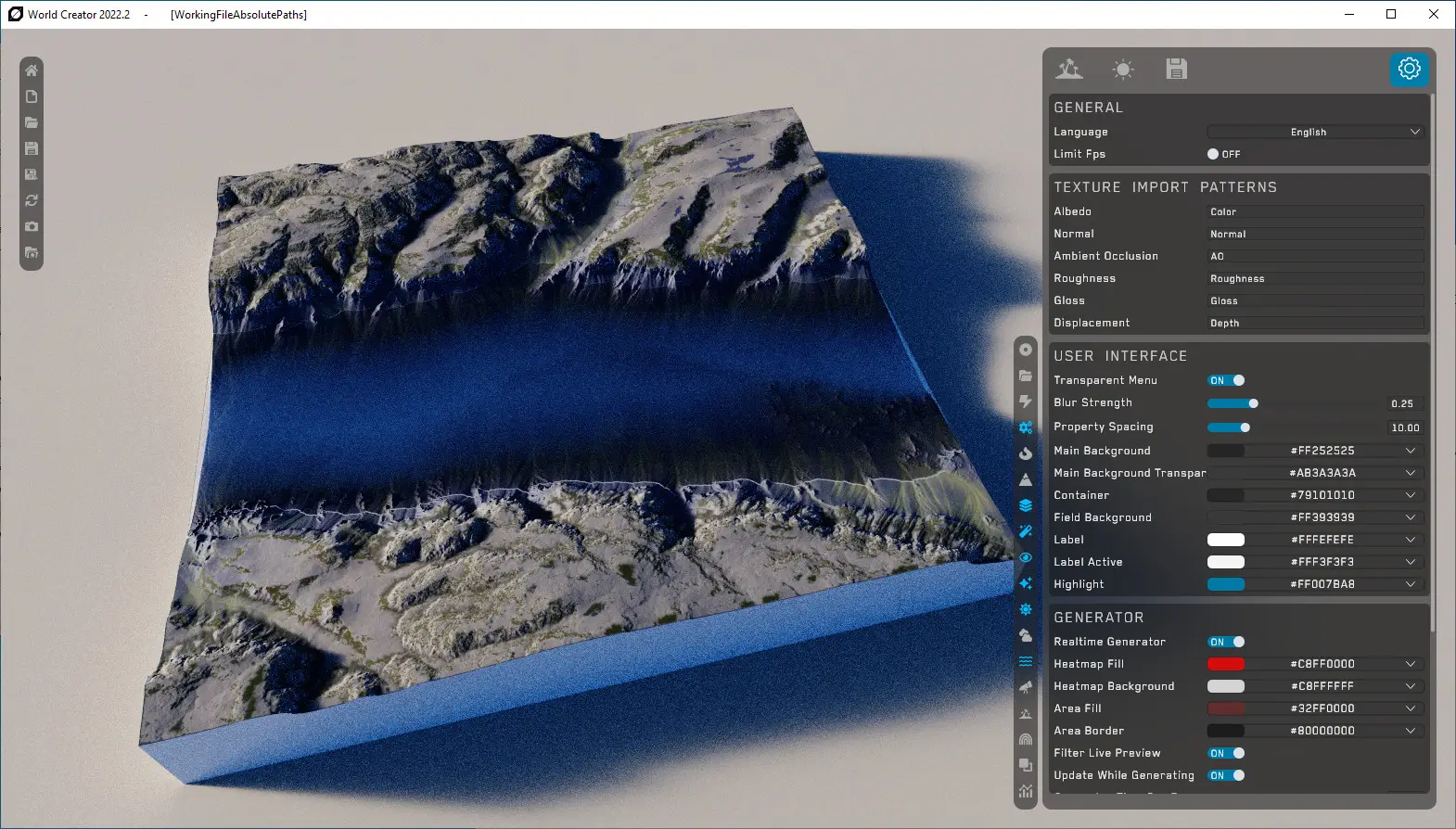The height and width of the screenshot is (829, 1456).
Task: Click the home icon in left toolbar
Action: pos(32,70)
